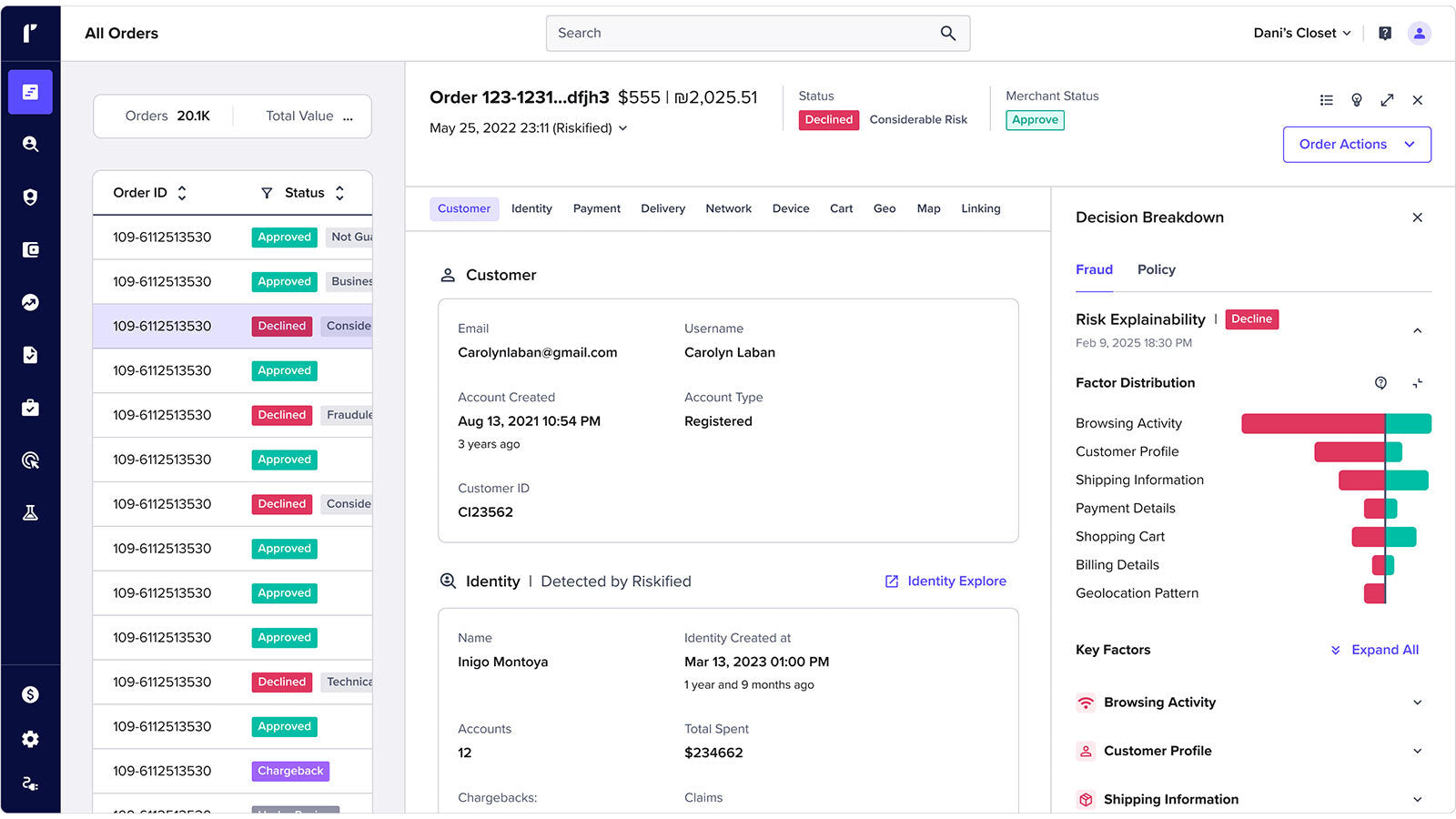
Task: Expand order details with the fullscreen arrows icon
Action: [1387, 100]
